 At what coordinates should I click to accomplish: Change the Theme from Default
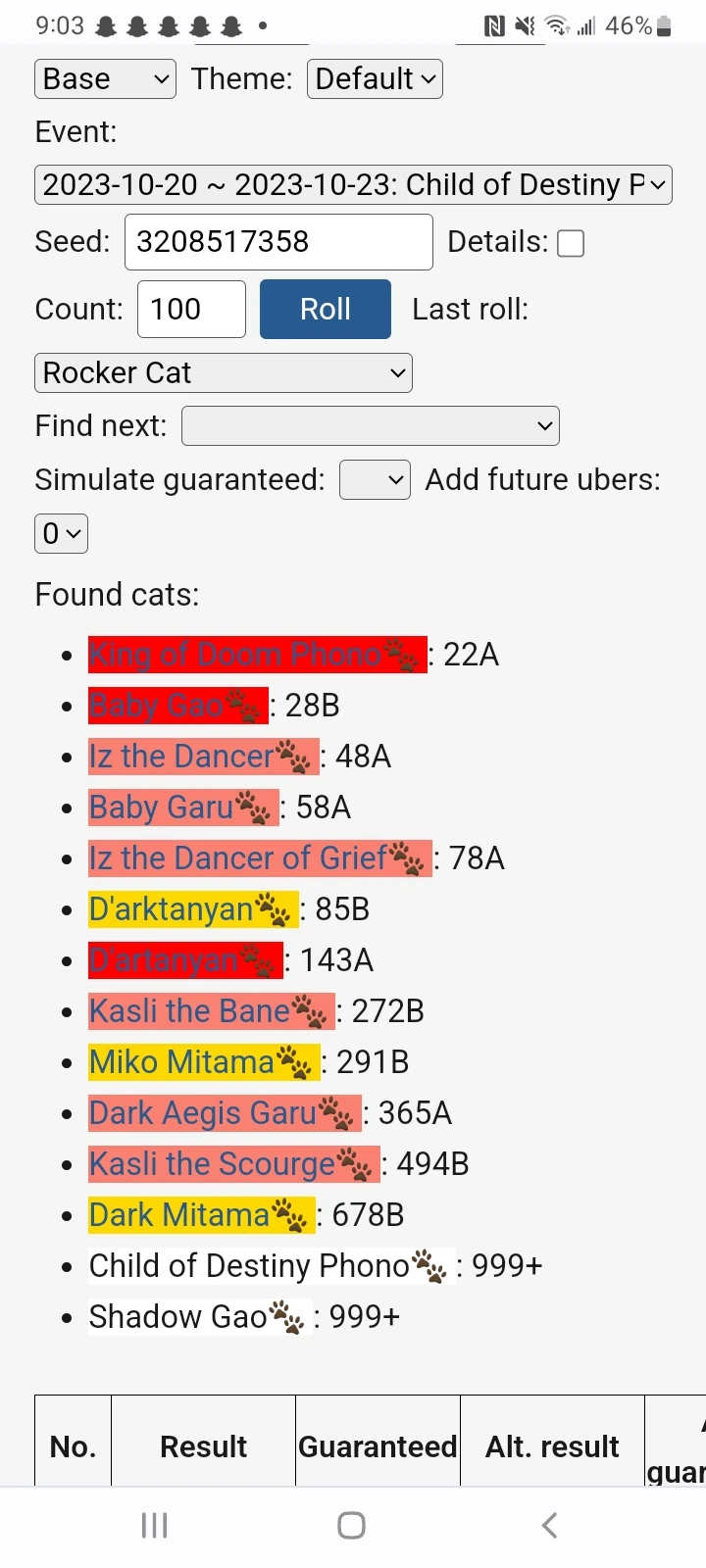click(x=375, y=78)
